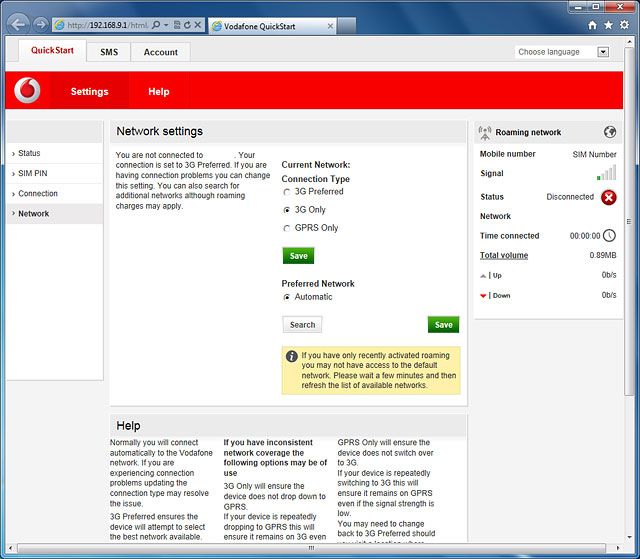Open browser Tools gear icon
This screenshot has height=559, width=640.
point(624,25)
